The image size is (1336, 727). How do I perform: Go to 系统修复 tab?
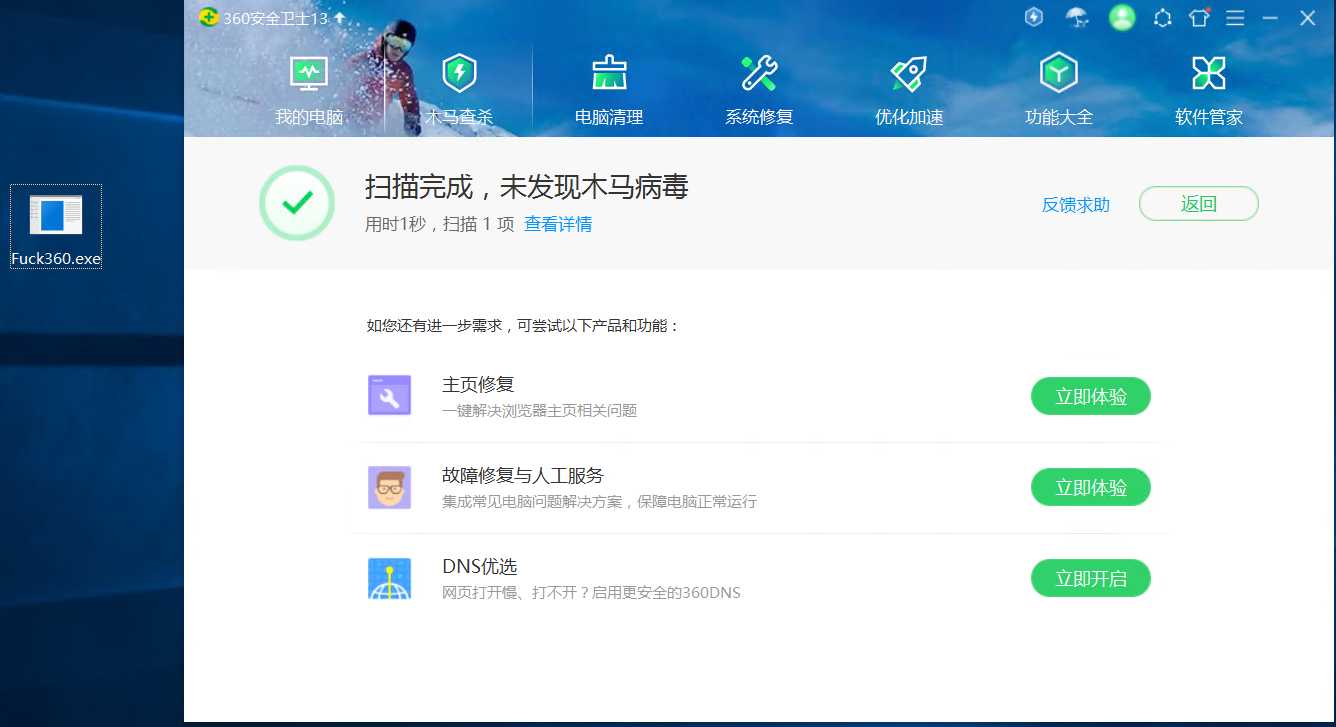pos(759,91)
